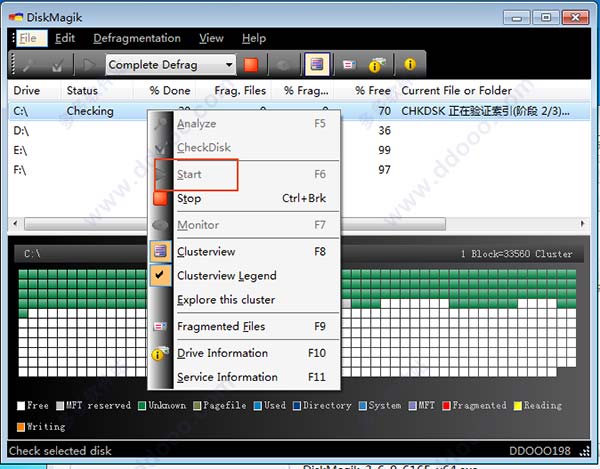Click the Pagefile legend swatch

[197, 406]
